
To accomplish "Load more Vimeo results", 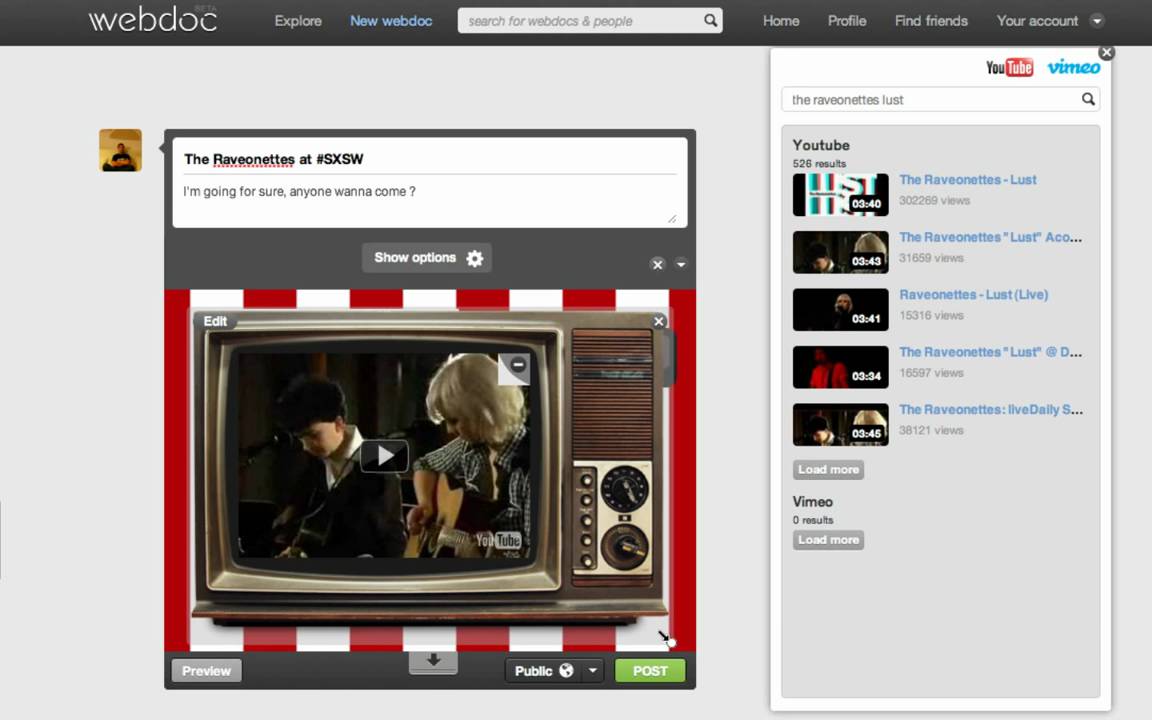I will coord(828,540).
